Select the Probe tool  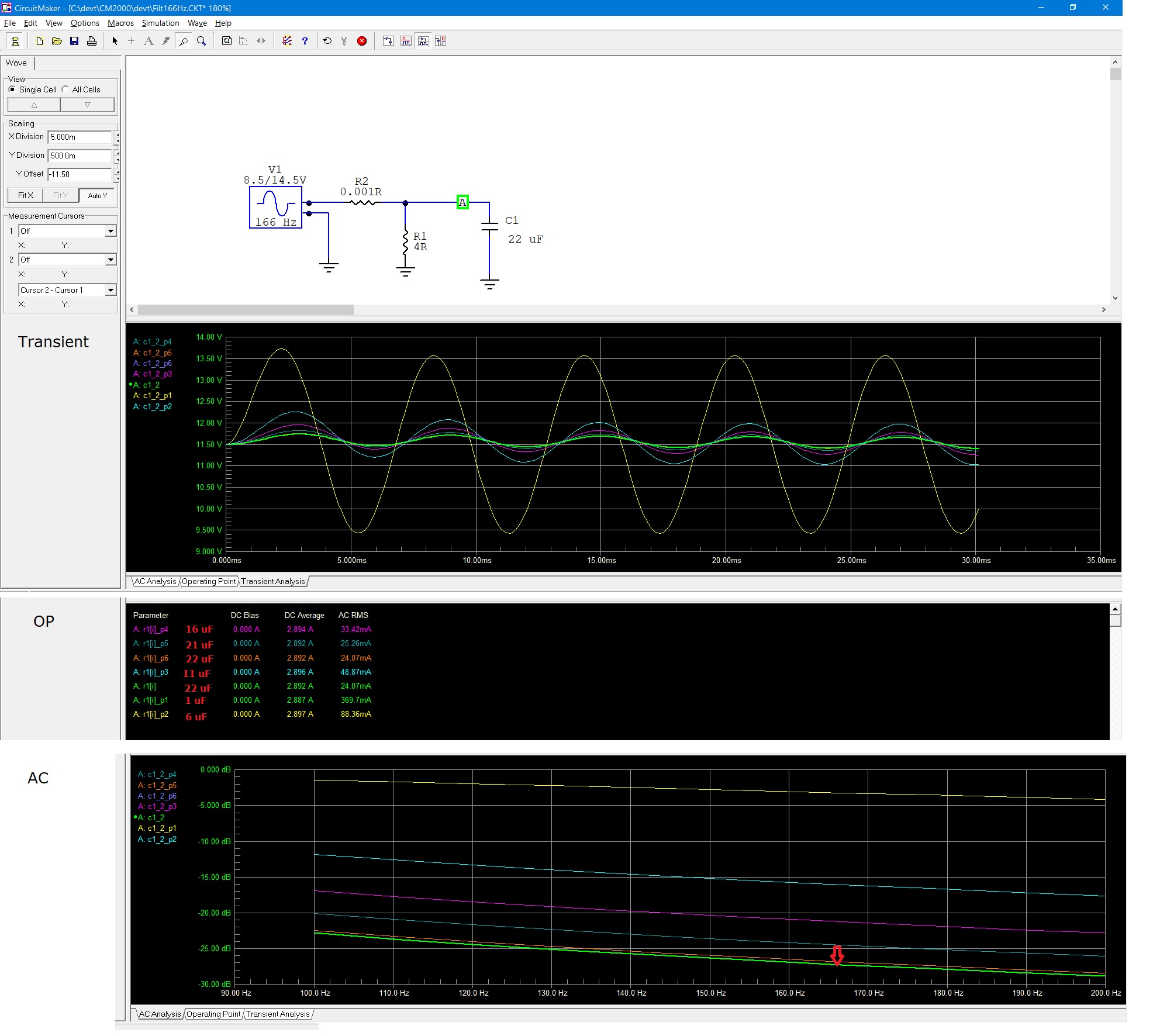[184, 41]
